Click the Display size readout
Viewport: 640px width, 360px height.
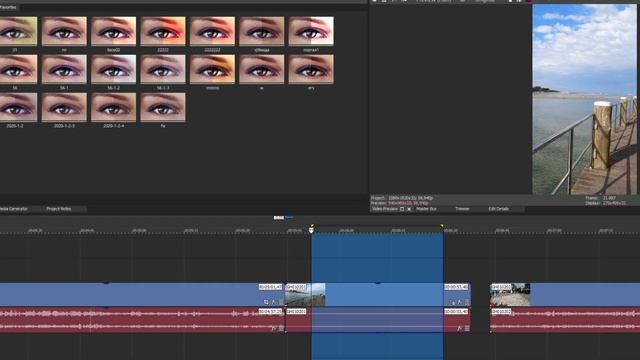point(606,203)
